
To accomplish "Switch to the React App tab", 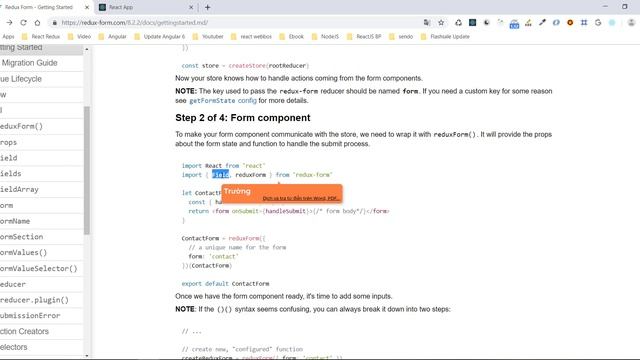I will point(146,7).
